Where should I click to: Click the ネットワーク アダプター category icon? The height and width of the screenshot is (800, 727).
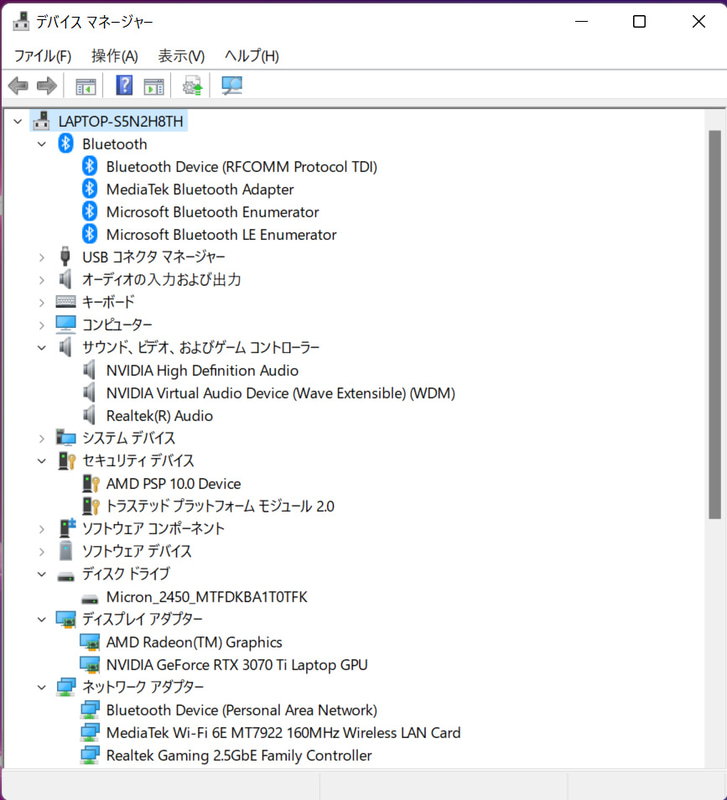click(x=66, y=687)
